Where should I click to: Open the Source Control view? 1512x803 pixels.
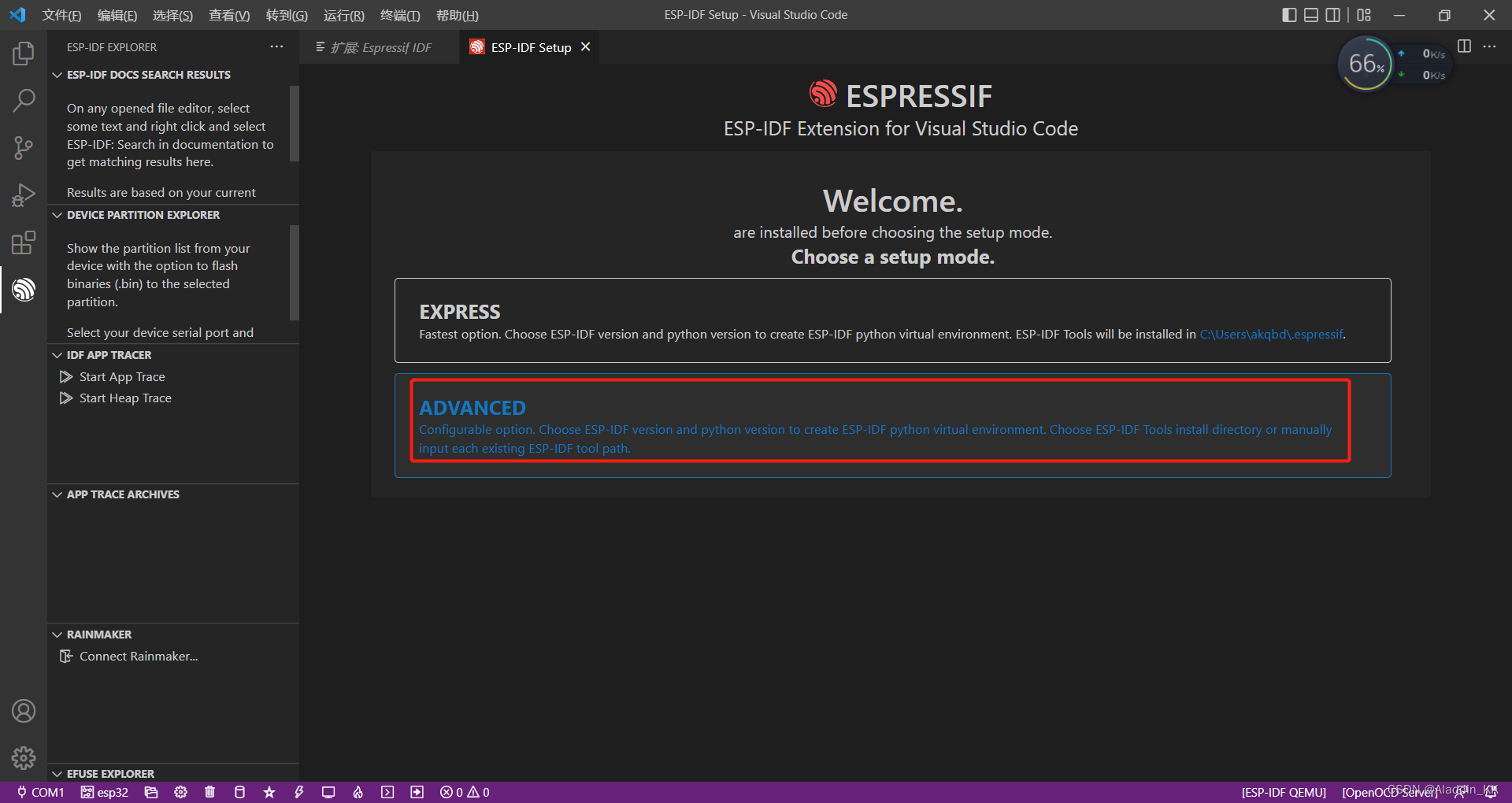click(24, 148)
